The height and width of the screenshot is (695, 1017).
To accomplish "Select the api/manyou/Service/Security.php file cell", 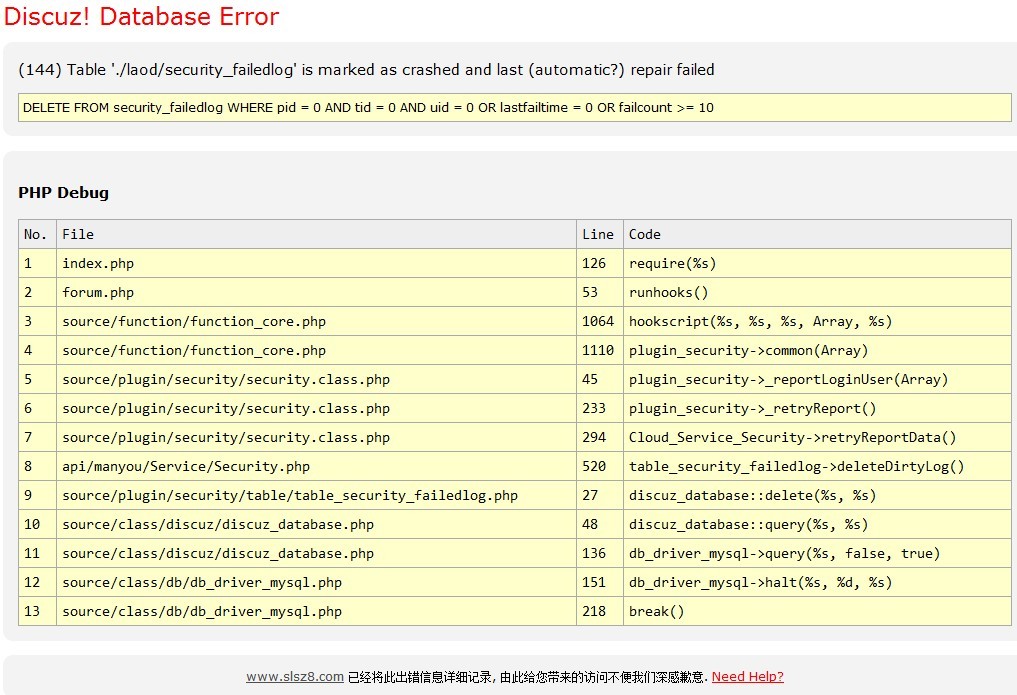I will tap(317, 466).
